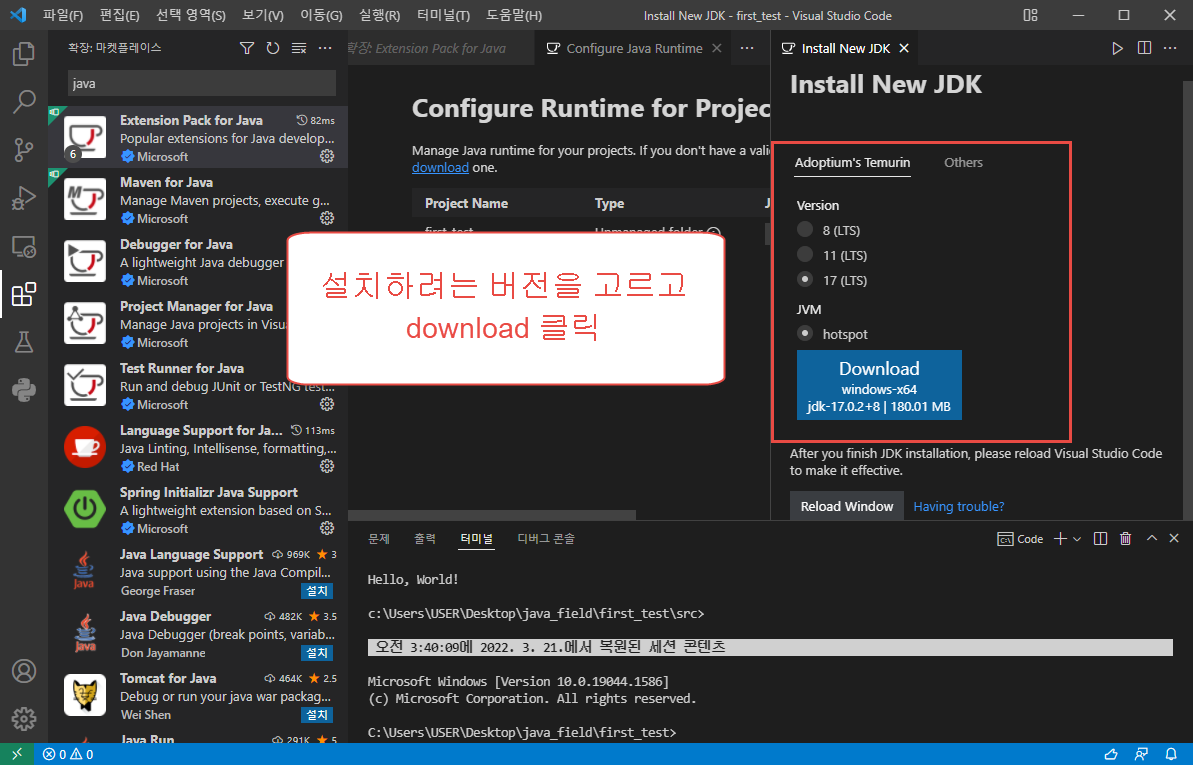
Task: Open the Explorer view in activity bar
Action: (24, 54)
